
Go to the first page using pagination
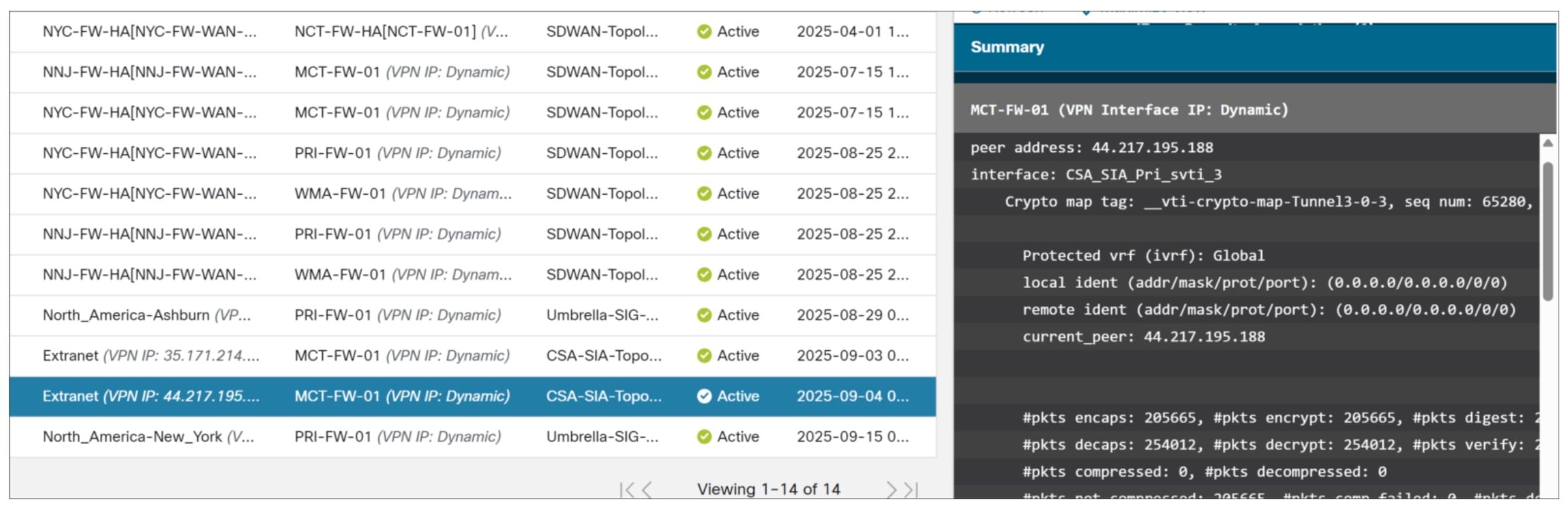click(626, 489)
